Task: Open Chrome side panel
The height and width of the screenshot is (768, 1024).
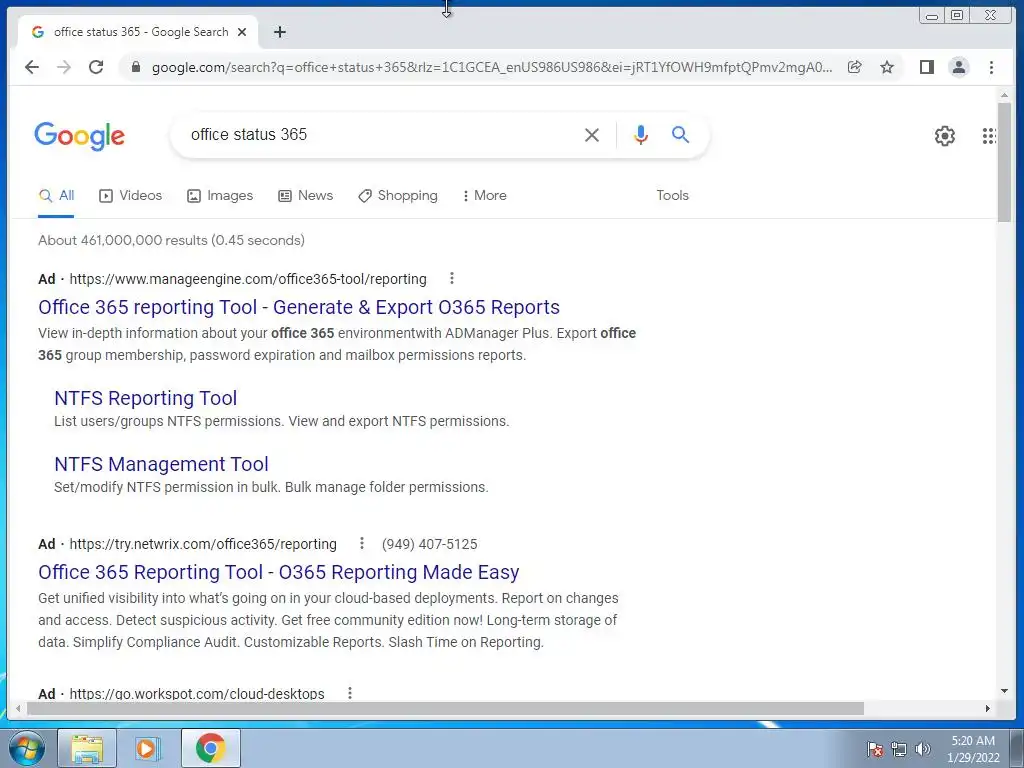Action: 926,67
